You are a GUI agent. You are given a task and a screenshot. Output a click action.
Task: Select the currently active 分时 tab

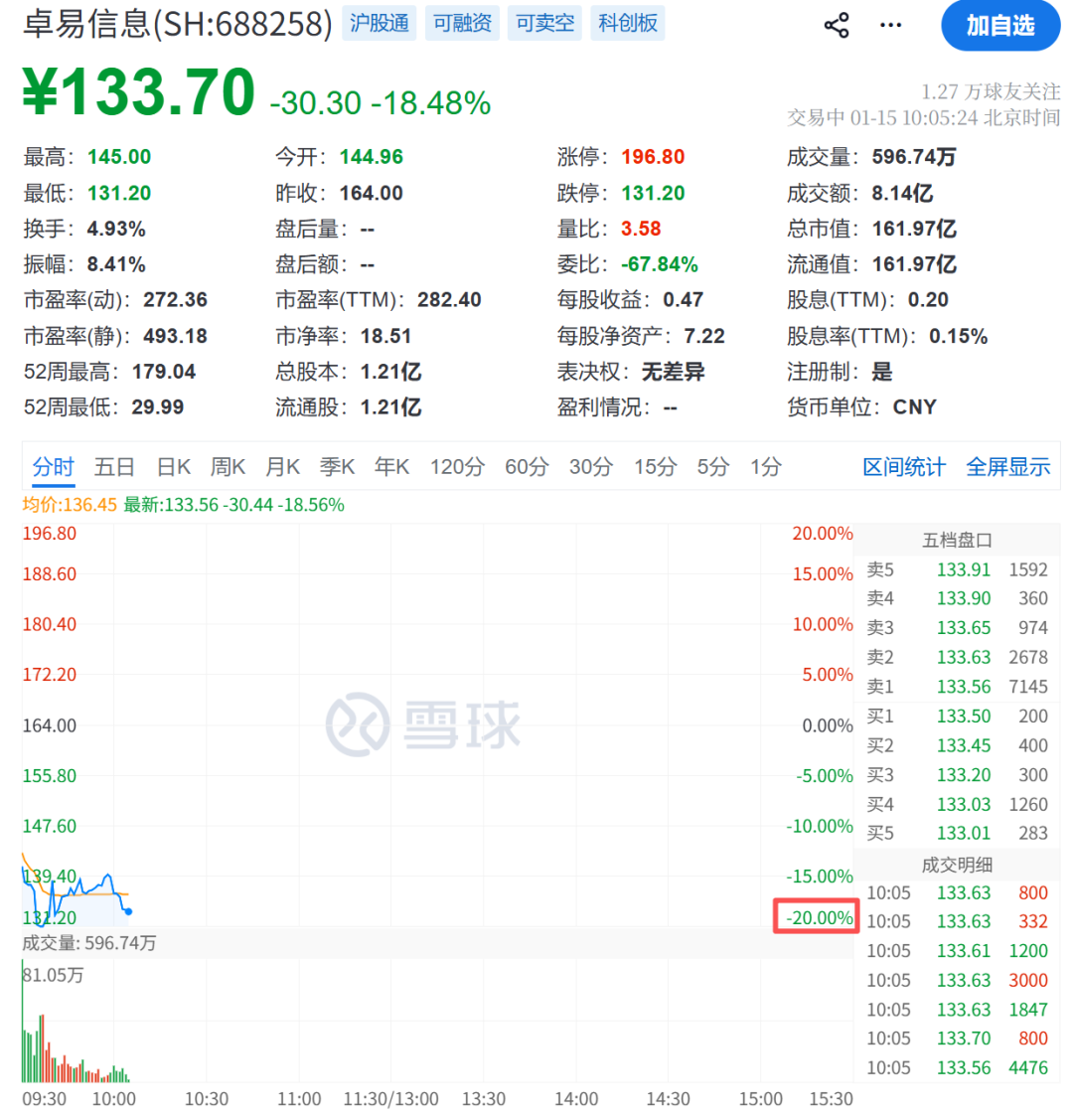54,466
